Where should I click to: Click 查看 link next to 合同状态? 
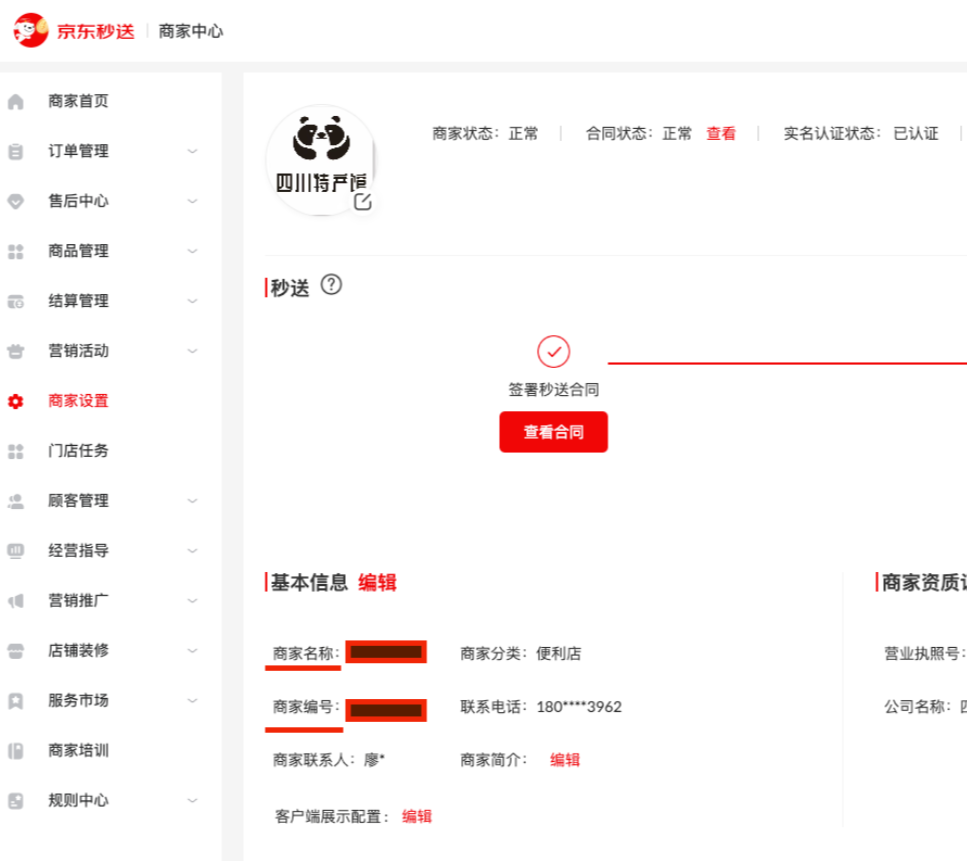pyautogui.click(x=720, y=133)
